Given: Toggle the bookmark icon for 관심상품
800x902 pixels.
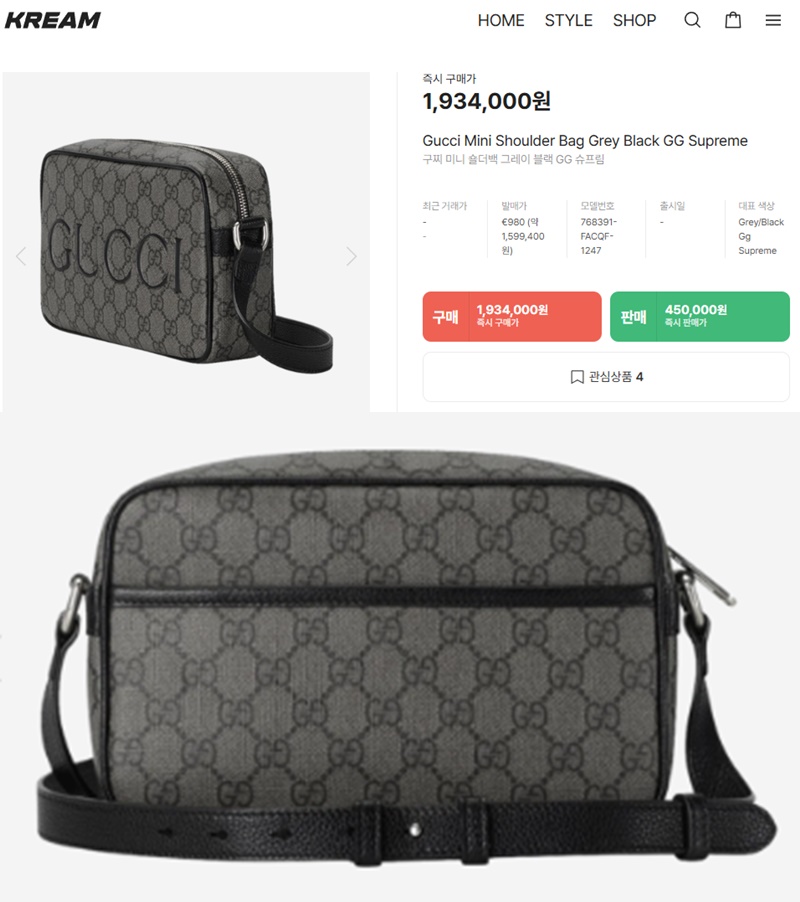Looking at the screenshot, I should pyautogui.click(x=577, y=377).
